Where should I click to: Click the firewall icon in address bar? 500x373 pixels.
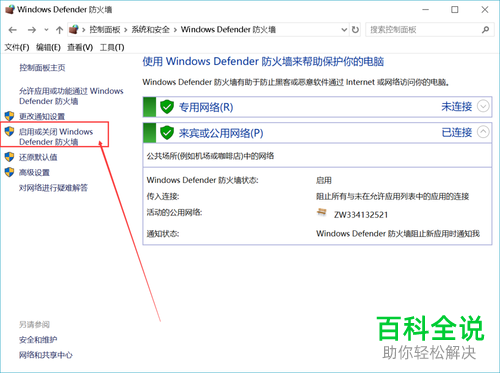pyautogui.click(x=74, y=29)
